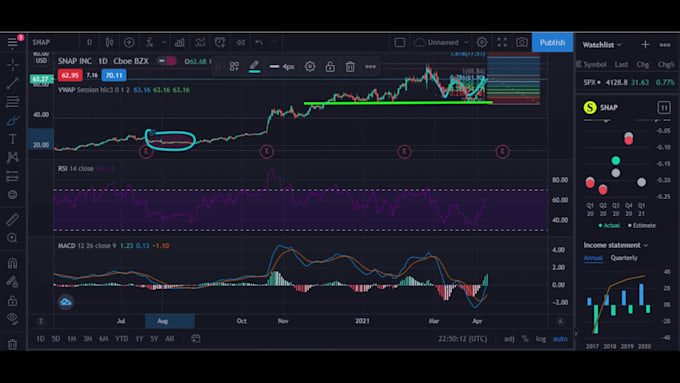
Task: Toggle lock on the selected drawing
Action: (330, 66)
